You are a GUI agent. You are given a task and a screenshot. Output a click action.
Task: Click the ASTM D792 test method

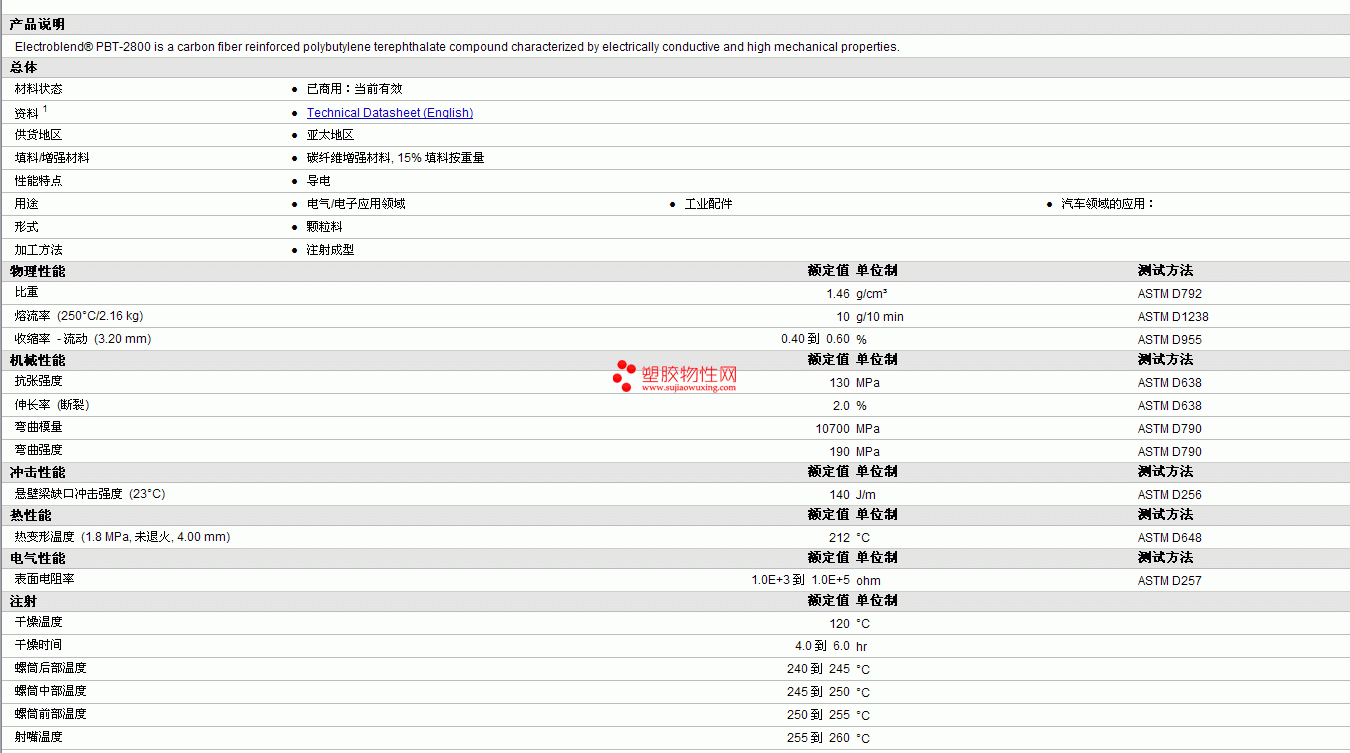[x=1170, y=294]
